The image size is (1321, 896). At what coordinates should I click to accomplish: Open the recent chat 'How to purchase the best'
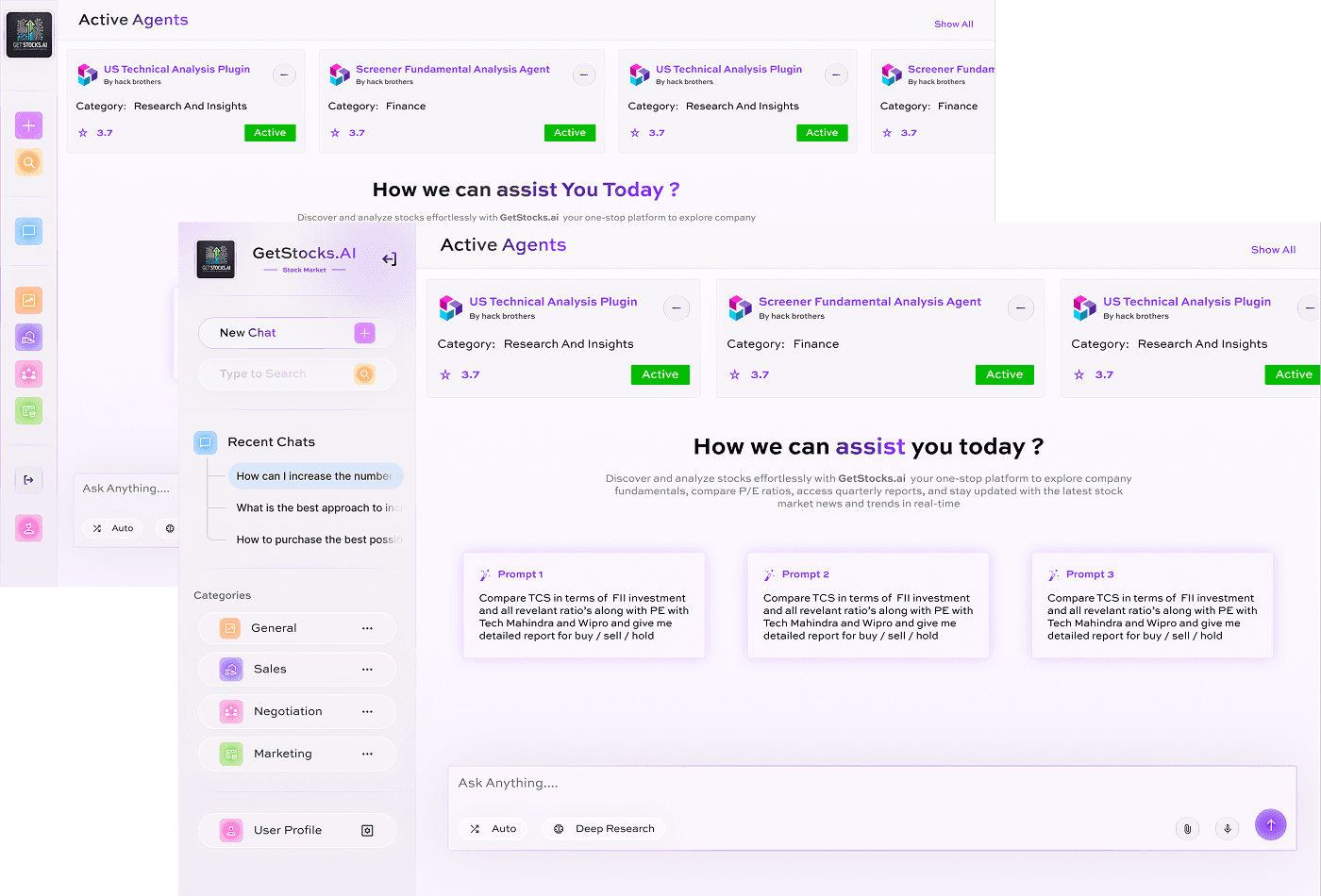tap(320, 539)
